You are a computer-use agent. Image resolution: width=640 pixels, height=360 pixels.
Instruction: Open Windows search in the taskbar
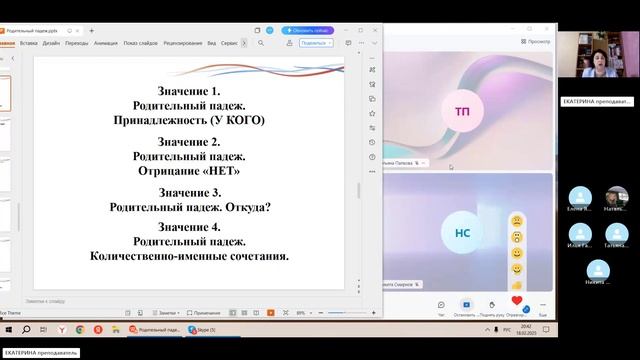pos(26,329)
